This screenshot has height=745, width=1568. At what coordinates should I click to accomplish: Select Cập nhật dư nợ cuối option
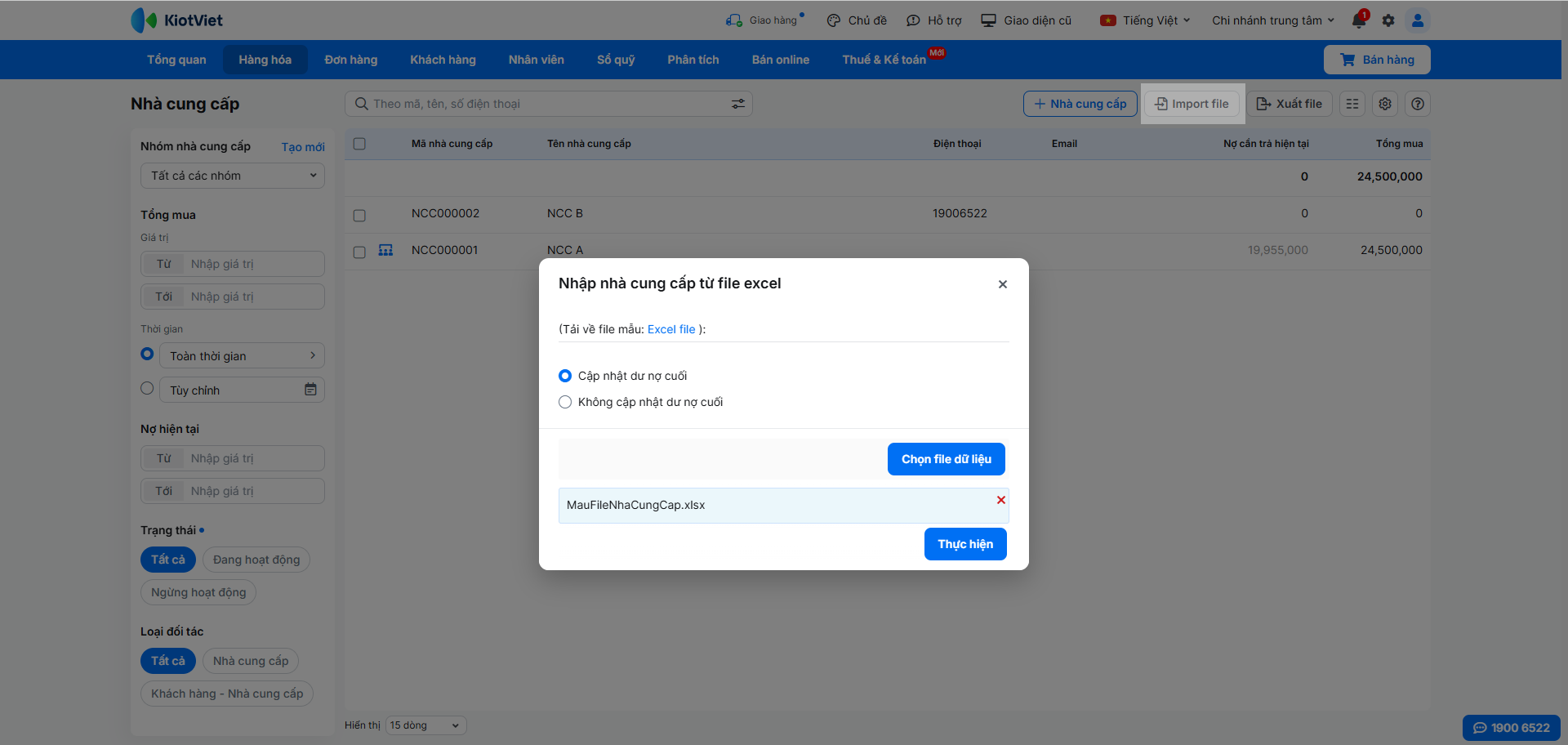(x=565, y=376)
